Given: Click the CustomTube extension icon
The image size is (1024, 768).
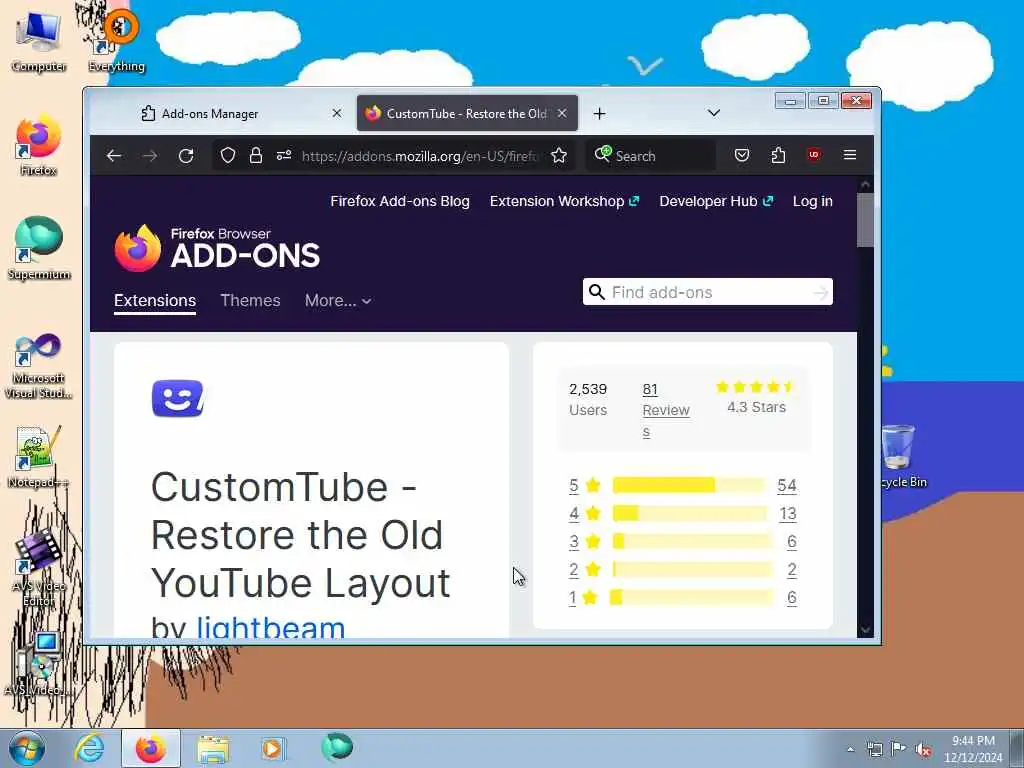Looking at the screenshot, I should [178, 398].
